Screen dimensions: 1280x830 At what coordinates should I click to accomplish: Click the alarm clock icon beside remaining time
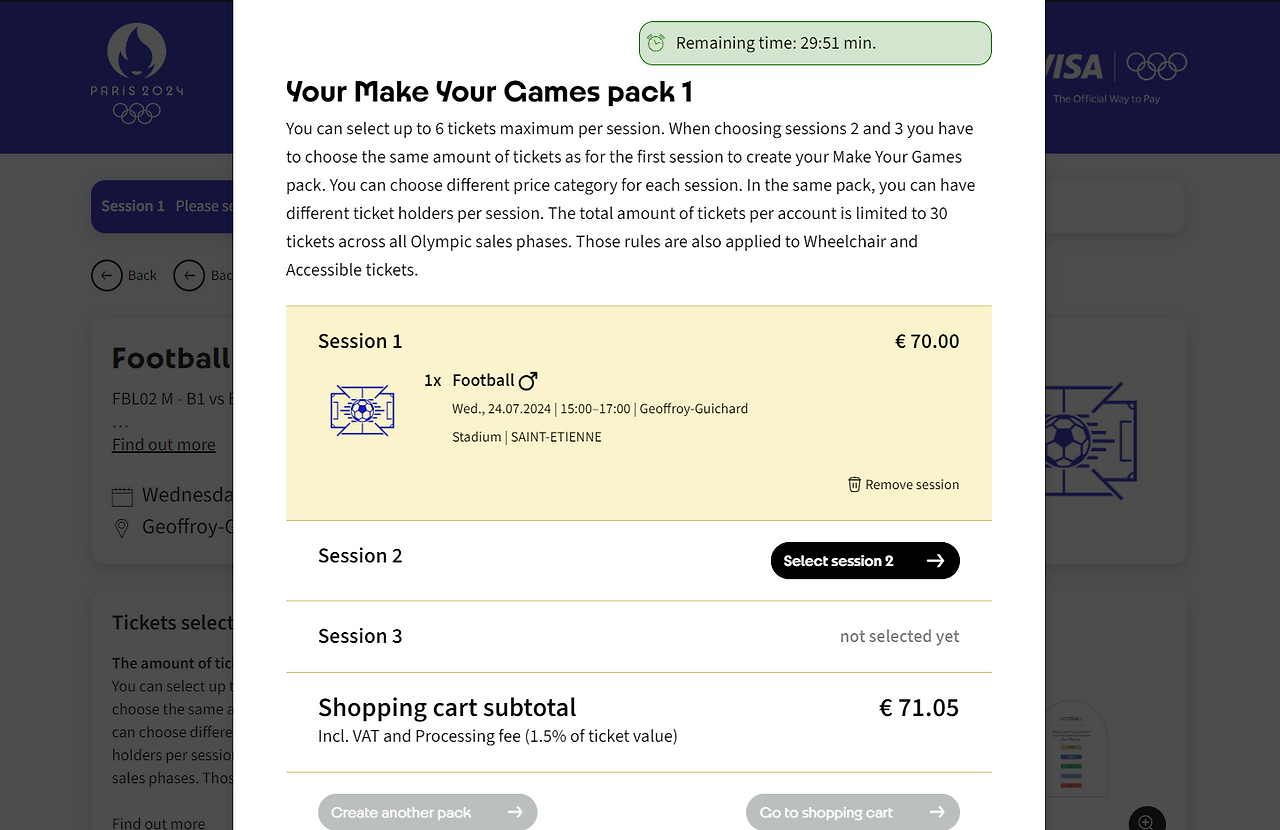[656, 43]
